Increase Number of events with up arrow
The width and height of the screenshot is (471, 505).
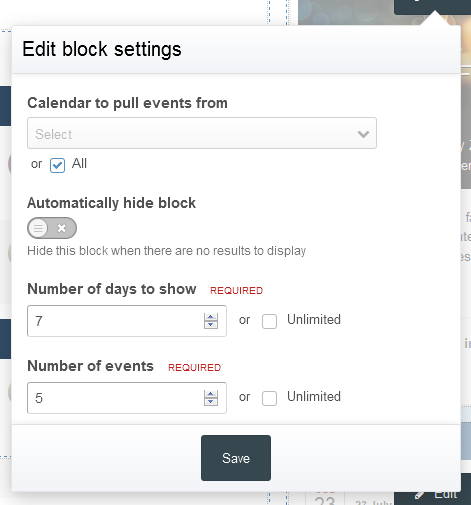tap(211, 394)
